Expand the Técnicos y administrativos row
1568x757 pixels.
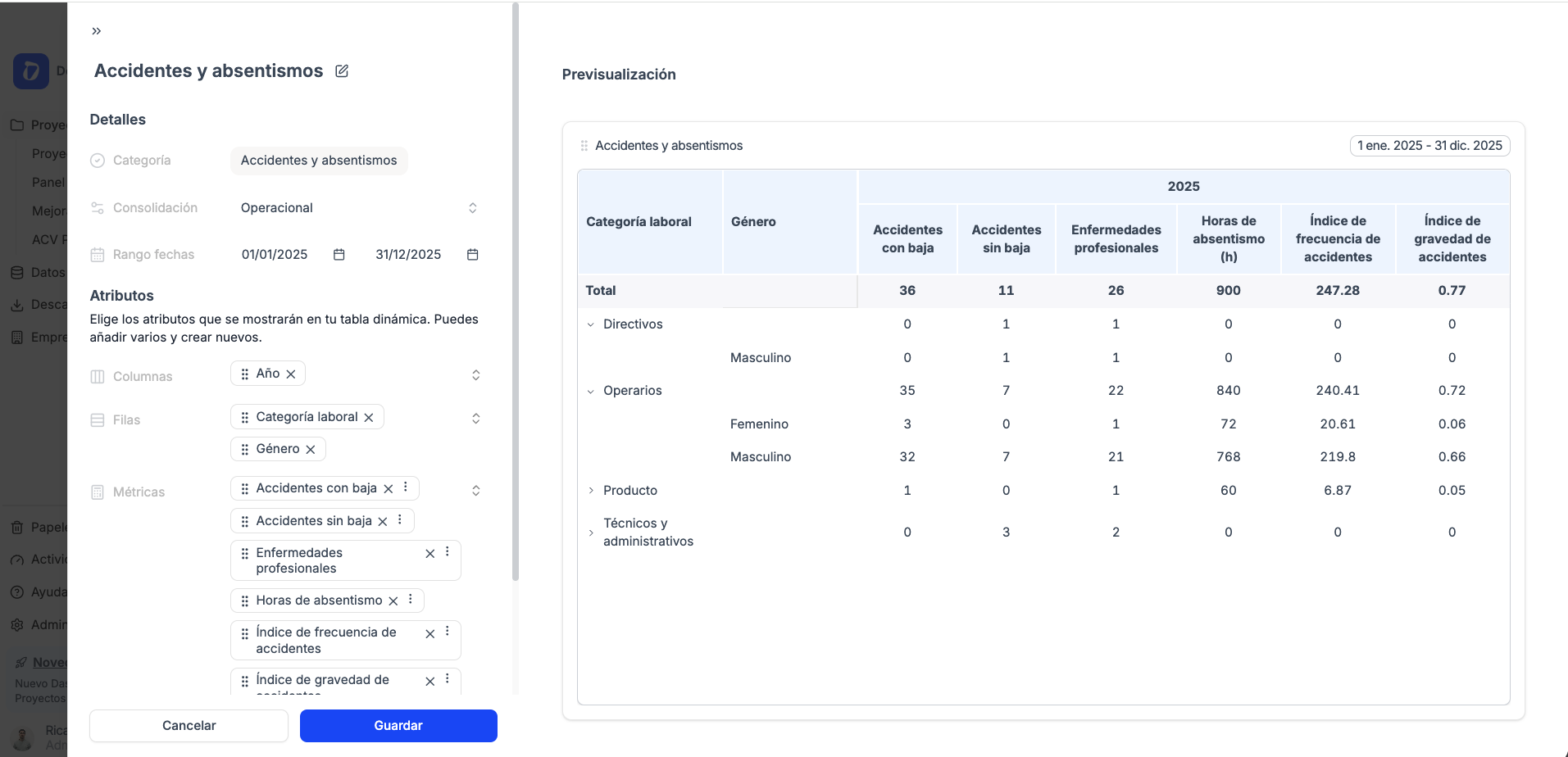coord(592,532)
